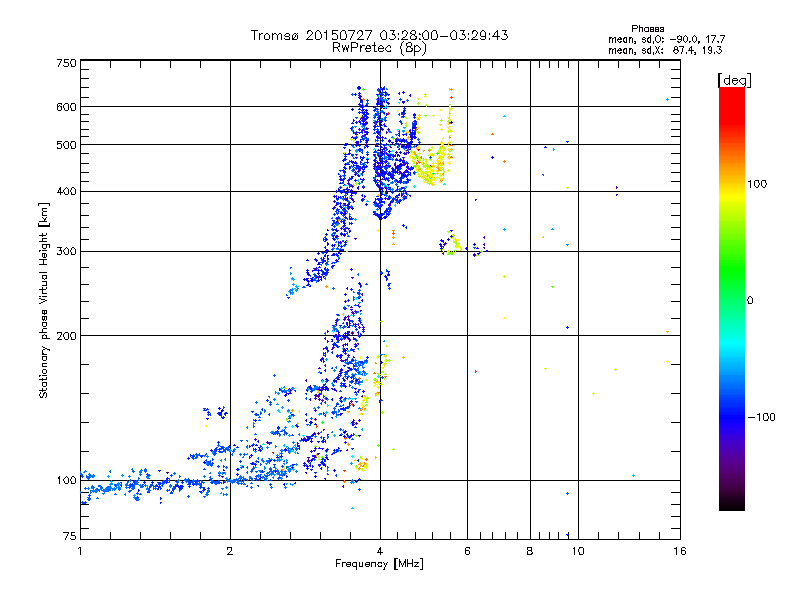This screenshot has height=600, width=800.
Task: Click the phase colorbar gradient
Action: pos(732,299)
